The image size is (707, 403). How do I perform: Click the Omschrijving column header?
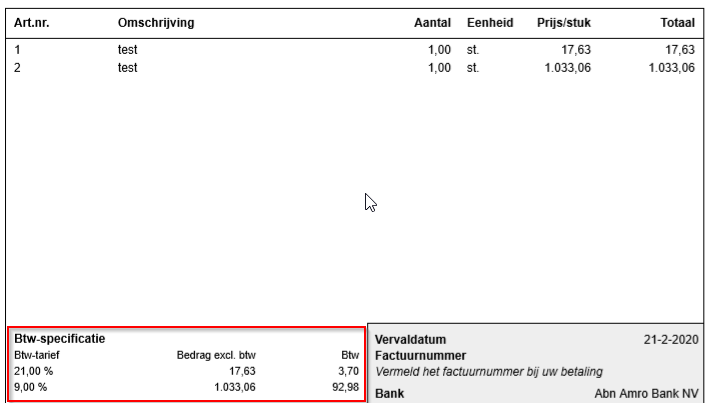156,23
